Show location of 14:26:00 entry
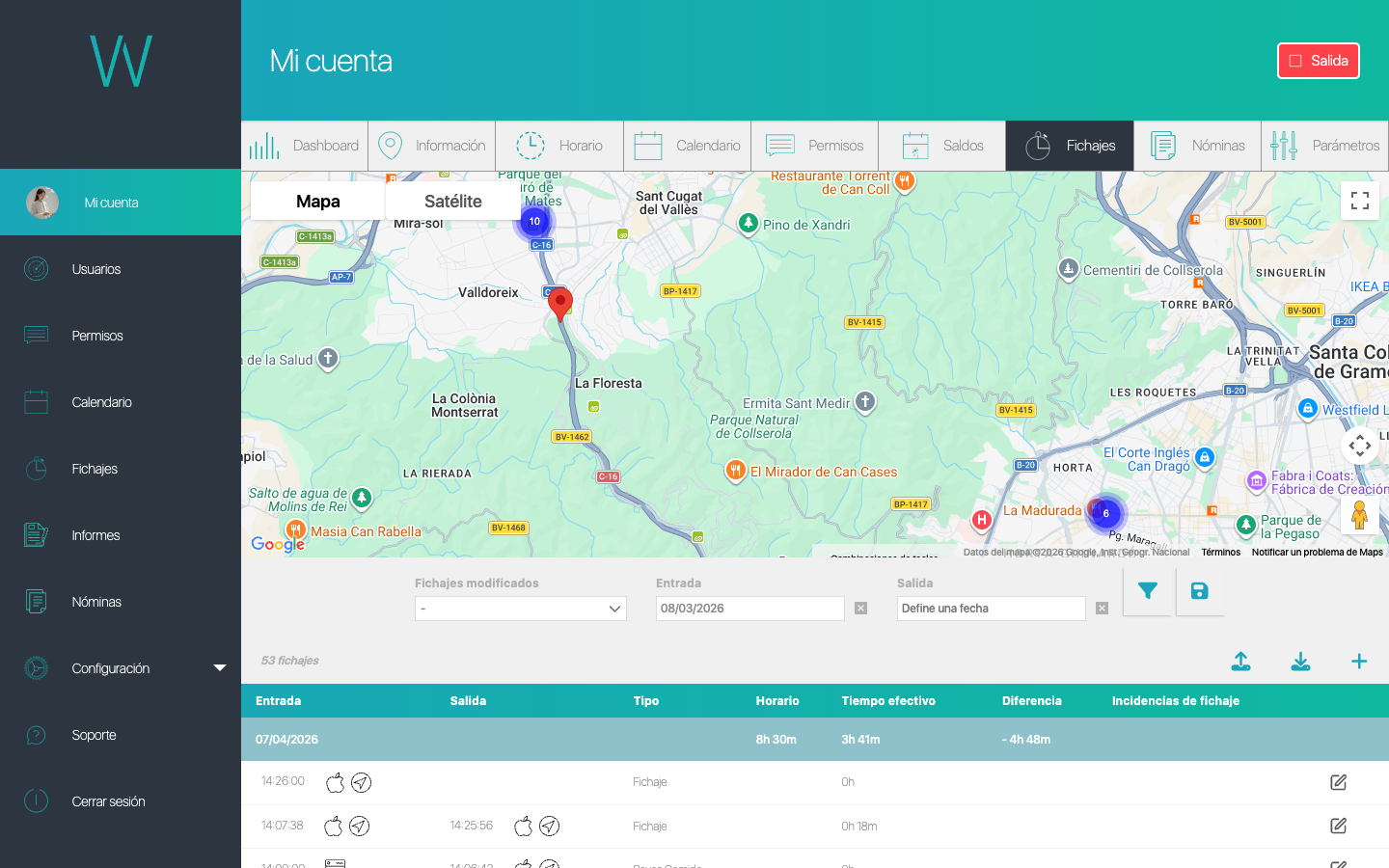The width and height of the screenshot is (1389, 868). point(361,782)
